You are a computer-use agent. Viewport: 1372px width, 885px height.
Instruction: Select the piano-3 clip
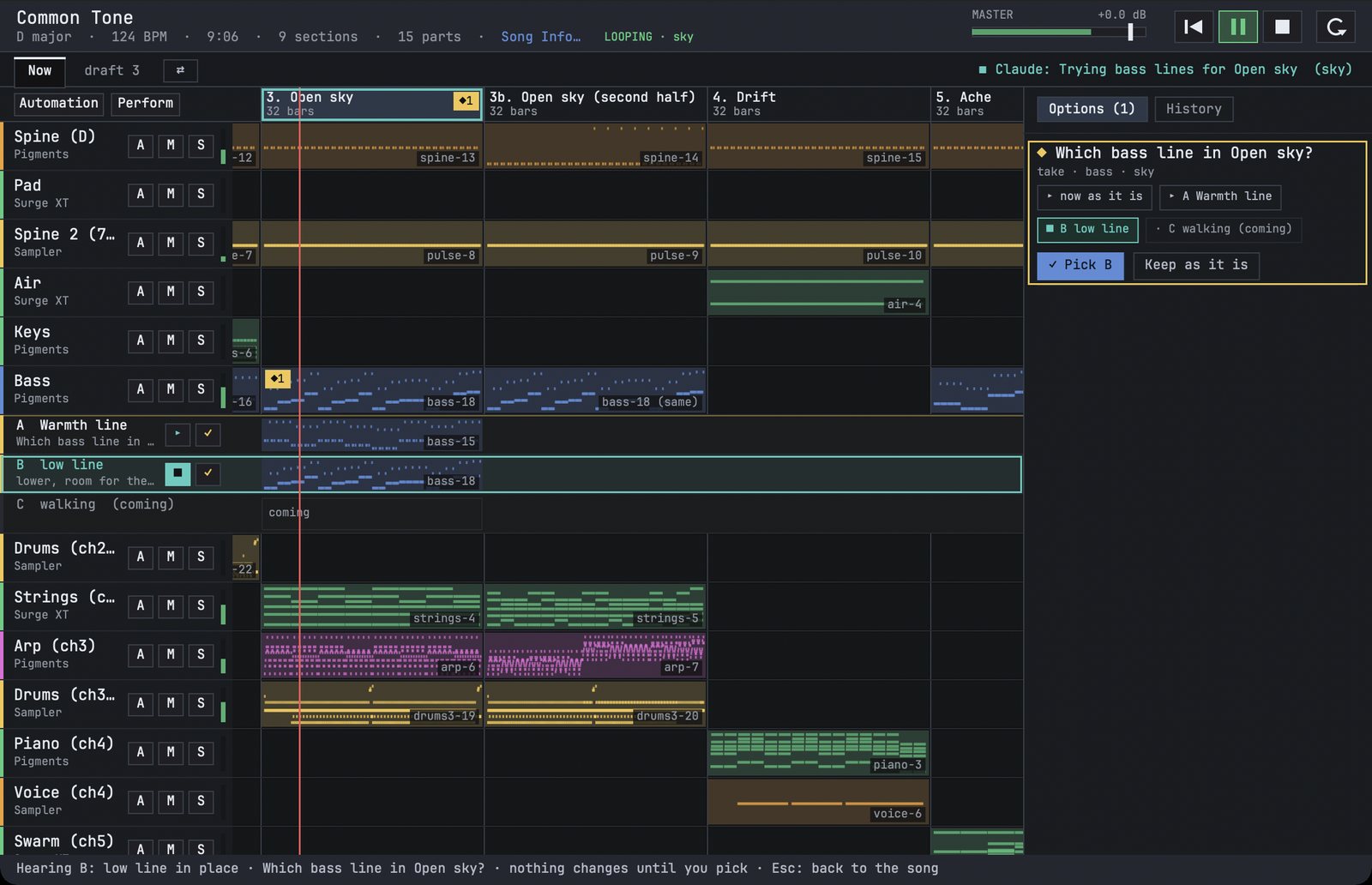(x=818, y=753)
